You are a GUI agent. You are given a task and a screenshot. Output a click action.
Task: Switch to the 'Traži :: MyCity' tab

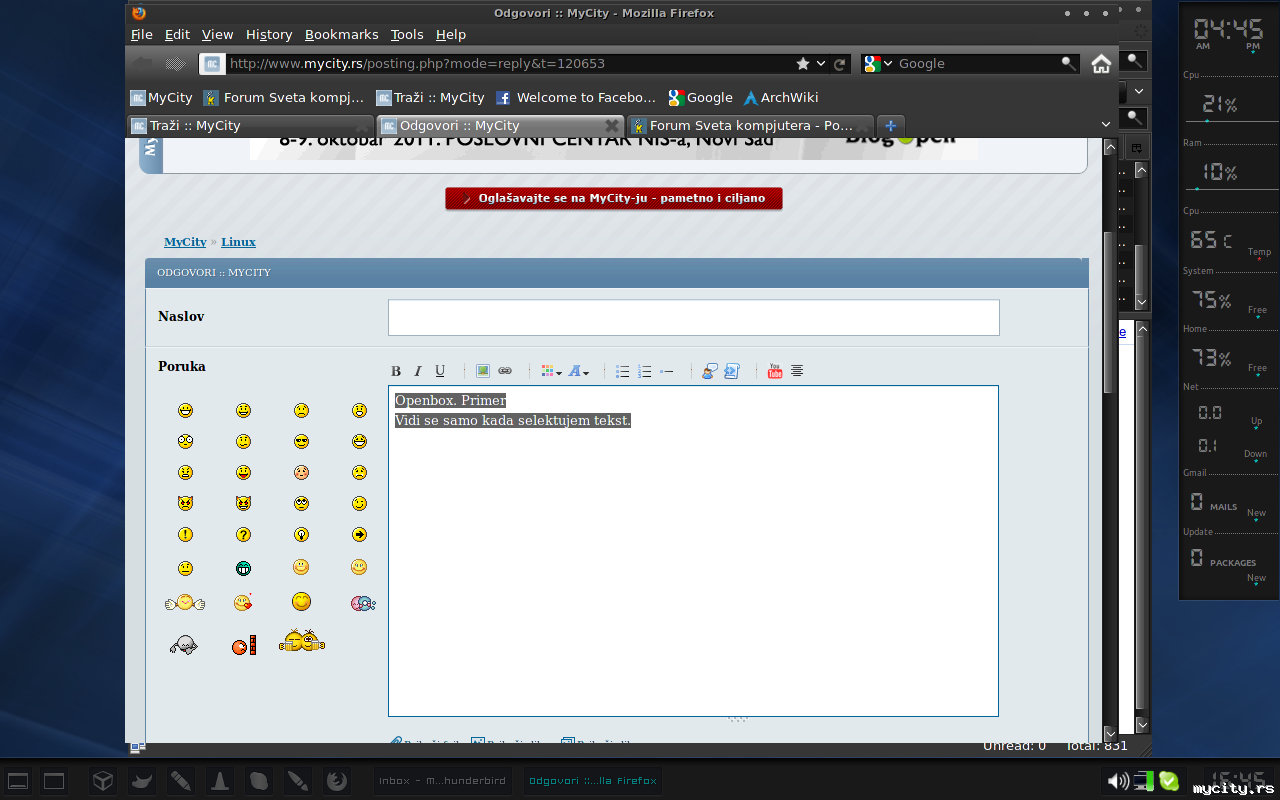251,126
